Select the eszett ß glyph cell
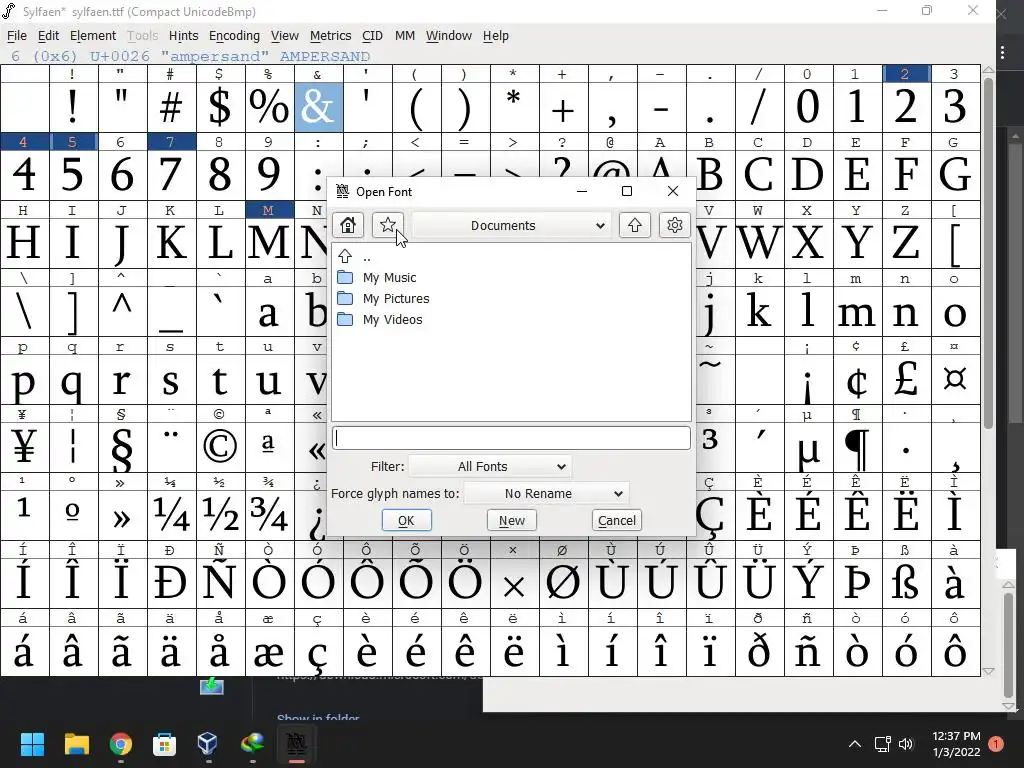This screenshot has height=768, width=1024. click(906, 583)
